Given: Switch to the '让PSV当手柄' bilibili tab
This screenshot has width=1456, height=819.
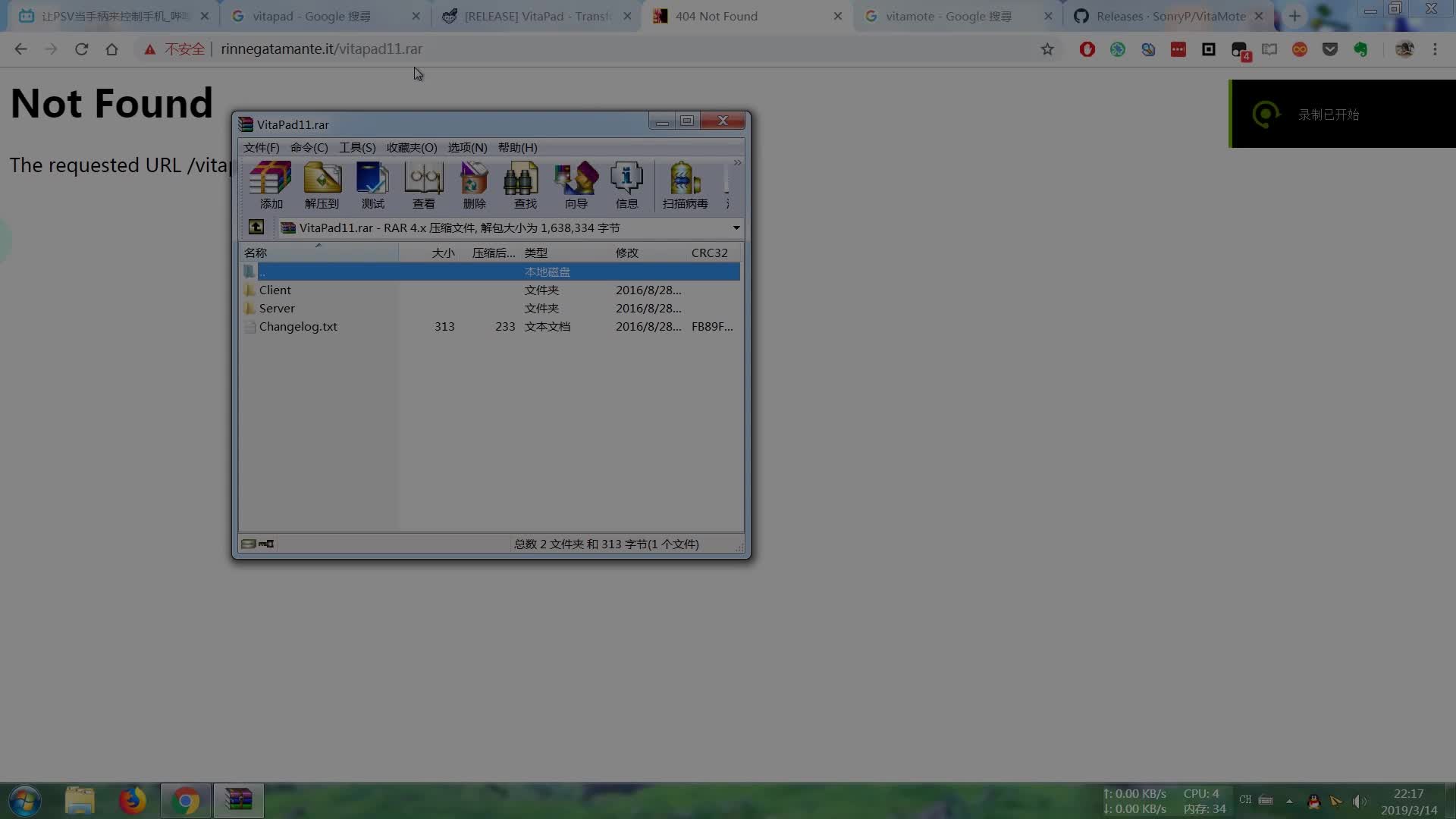Looking at the screenshot, I should coord(114,16).
